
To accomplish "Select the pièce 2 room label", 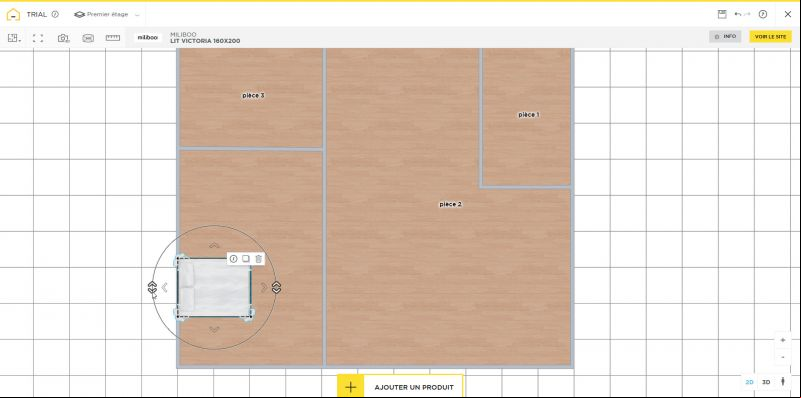I will tap(450, 204).
